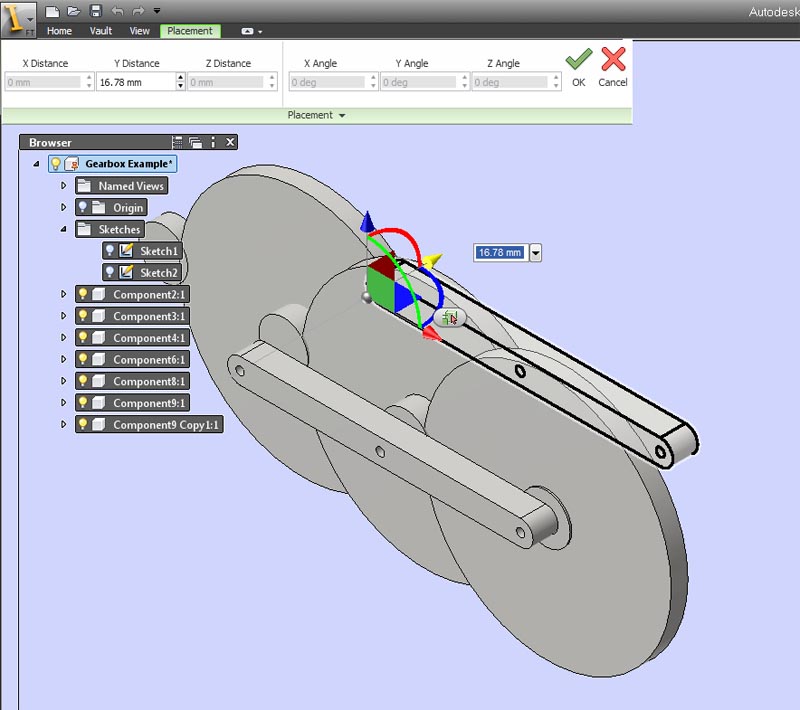Collapse the Gearbox Example root node
The height and width of the screenshot is (710, 800).
[36, 164]
